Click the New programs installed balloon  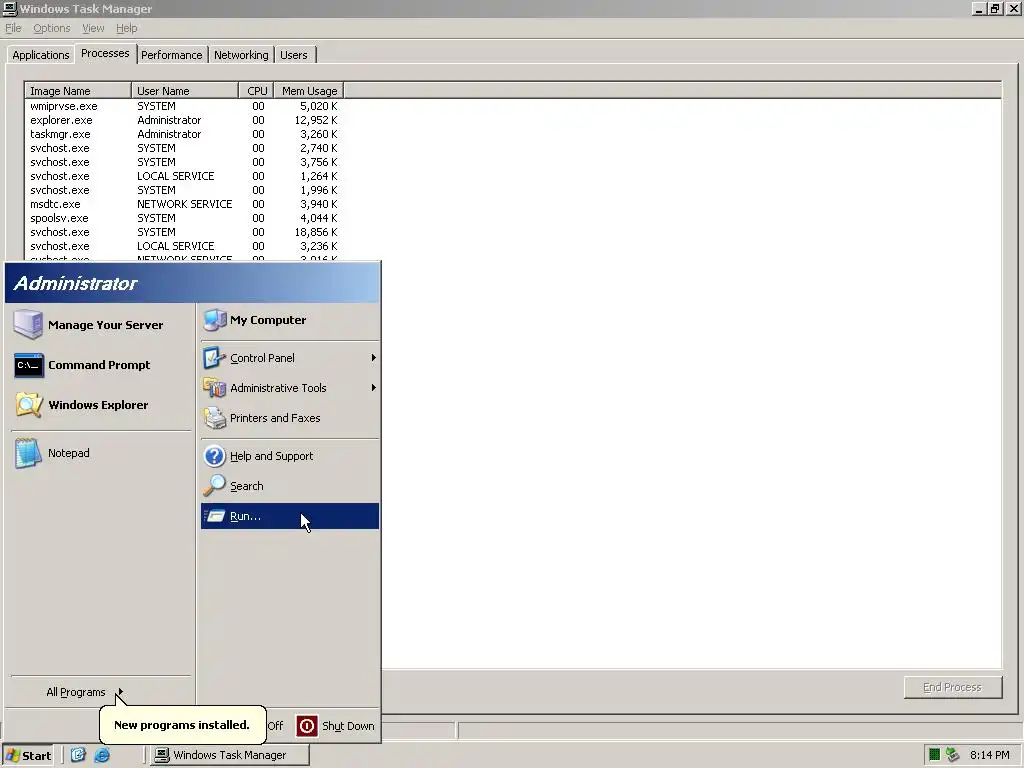[182, 725]
